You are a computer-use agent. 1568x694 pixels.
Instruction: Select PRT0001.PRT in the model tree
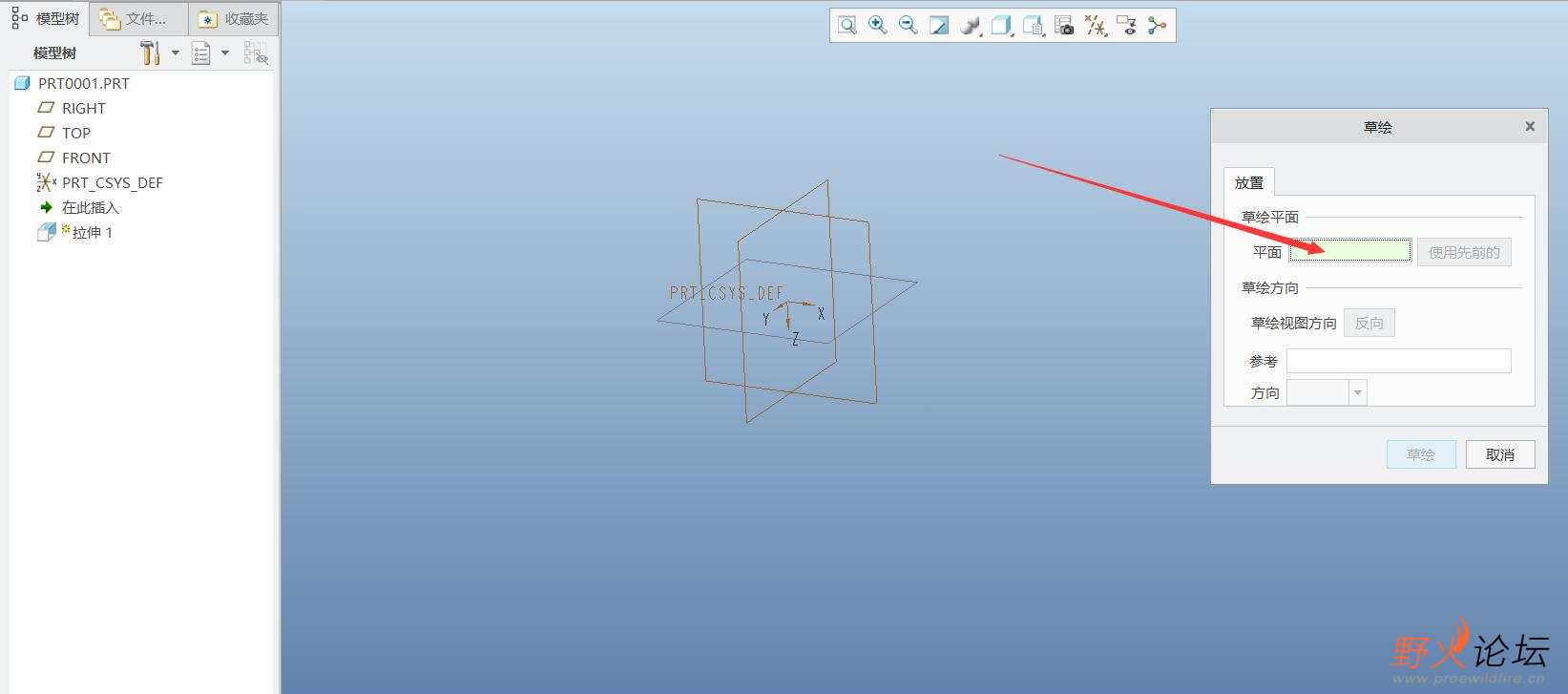click(84, 83)
